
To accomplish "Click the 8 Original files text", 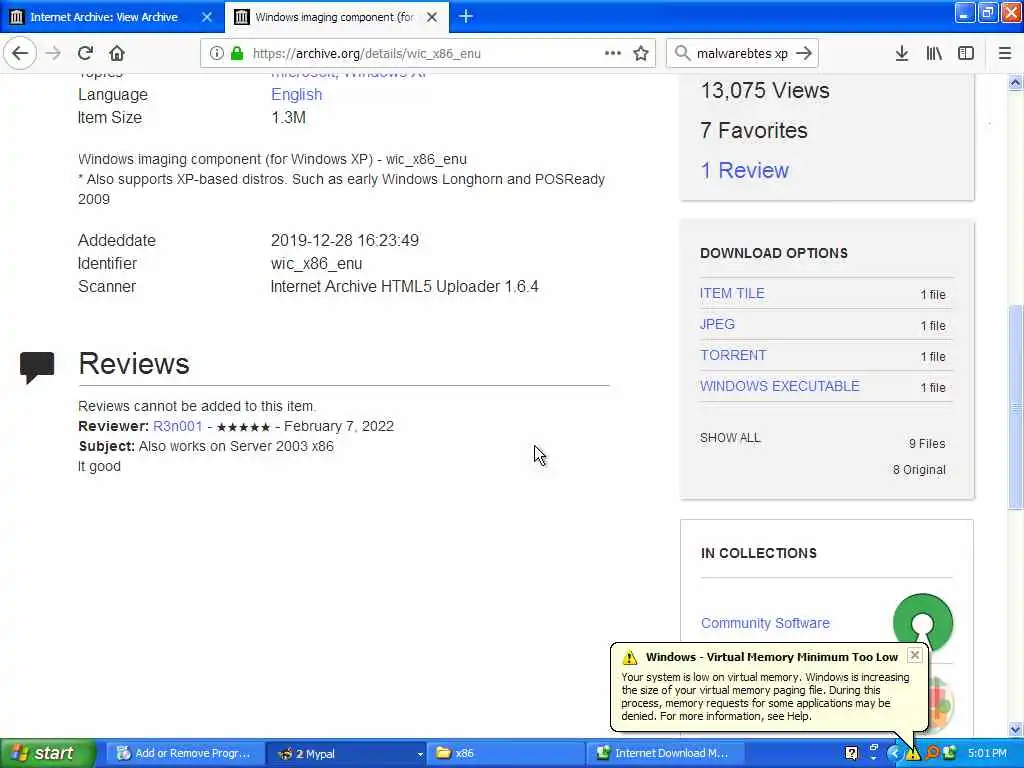I will click(x=919, y=470).
